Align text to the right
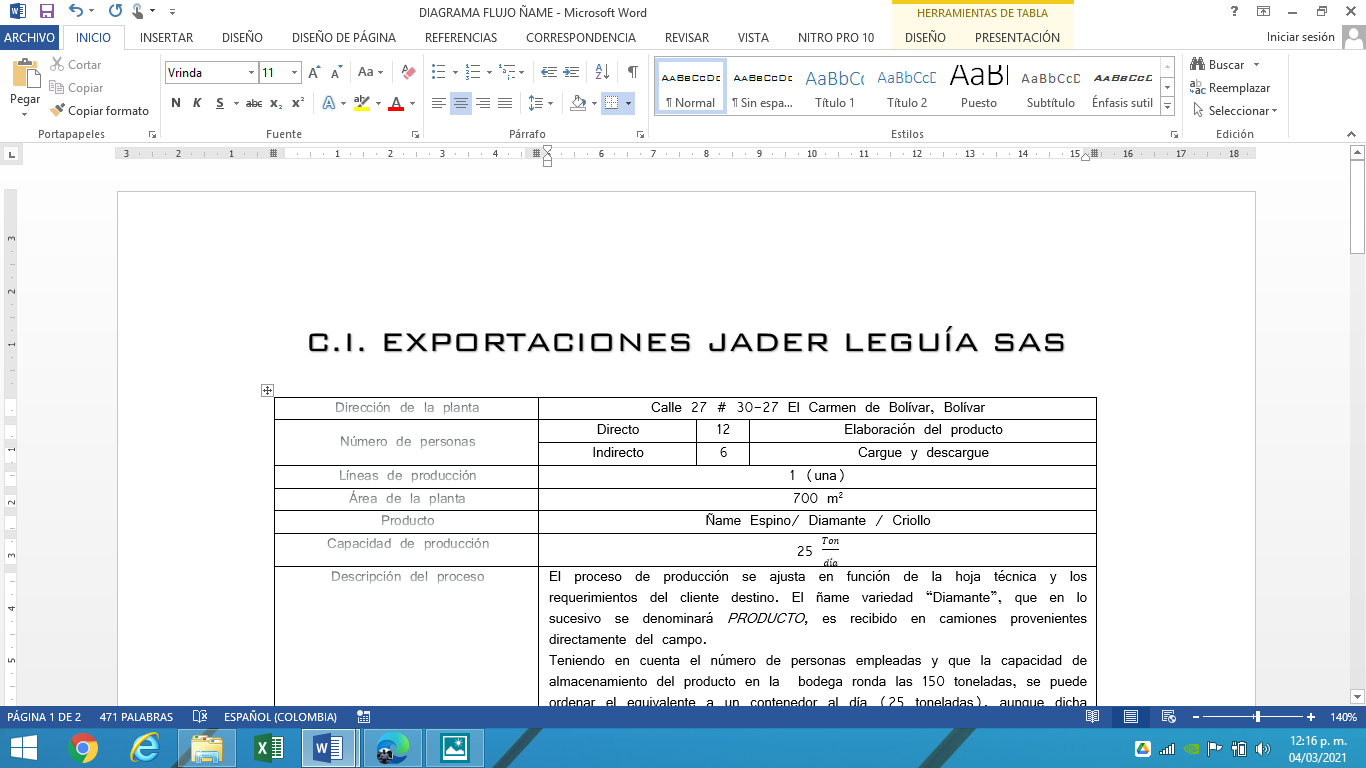The image size is (1366, 768). tap(483, 103)
